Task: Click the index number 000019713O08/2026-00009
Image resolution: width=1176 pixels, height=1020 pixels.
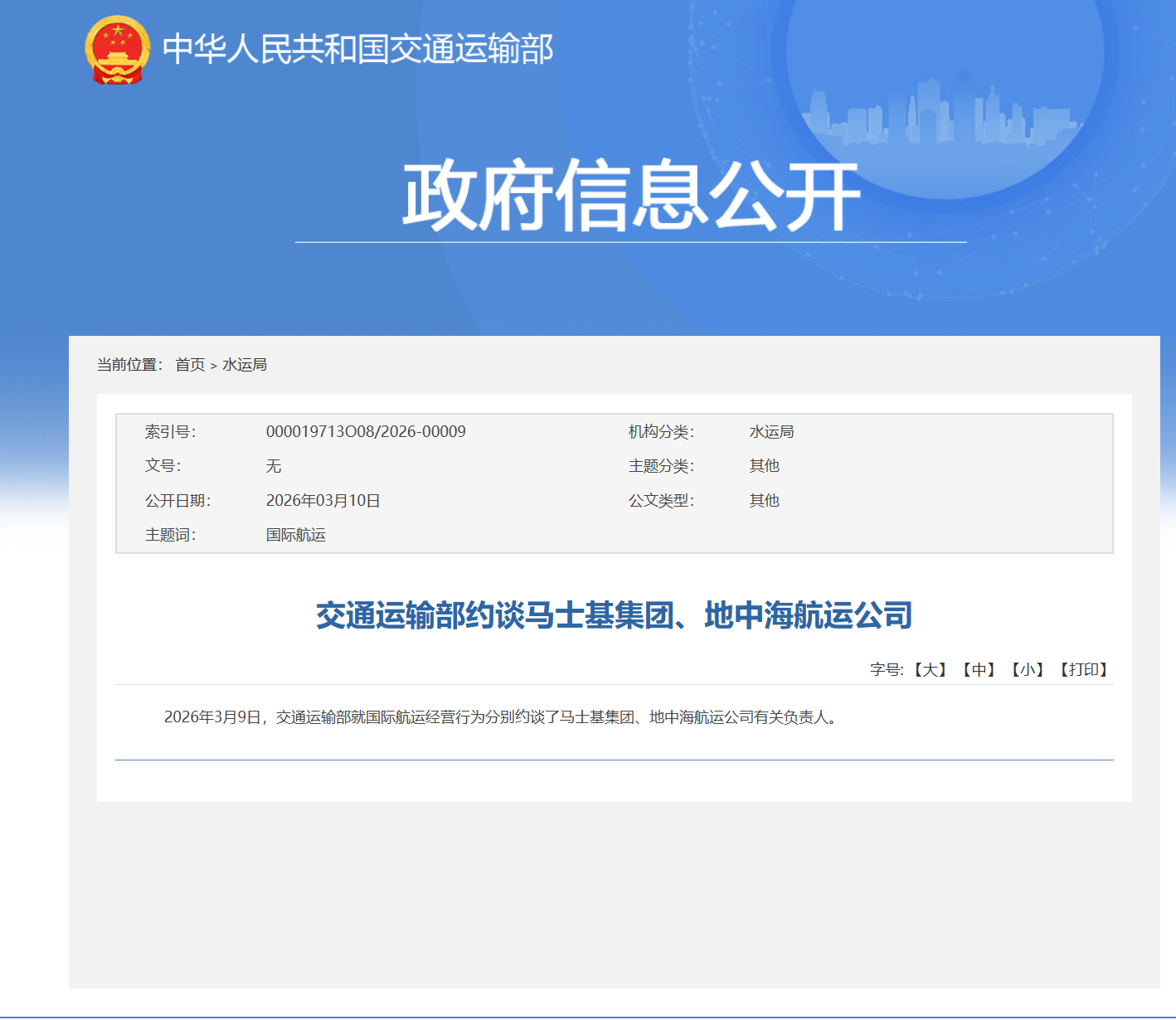Action: [x=366, y=431]
